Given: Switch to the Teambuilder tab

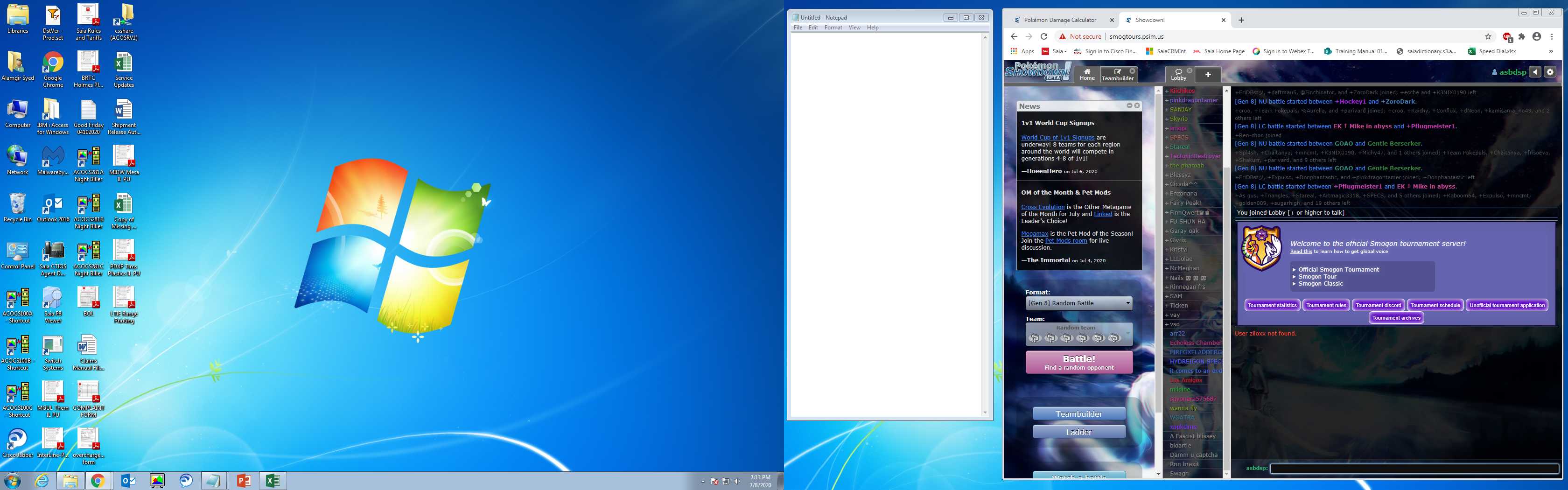Looking at the screenshot, I should click(x=1118, y=75).
